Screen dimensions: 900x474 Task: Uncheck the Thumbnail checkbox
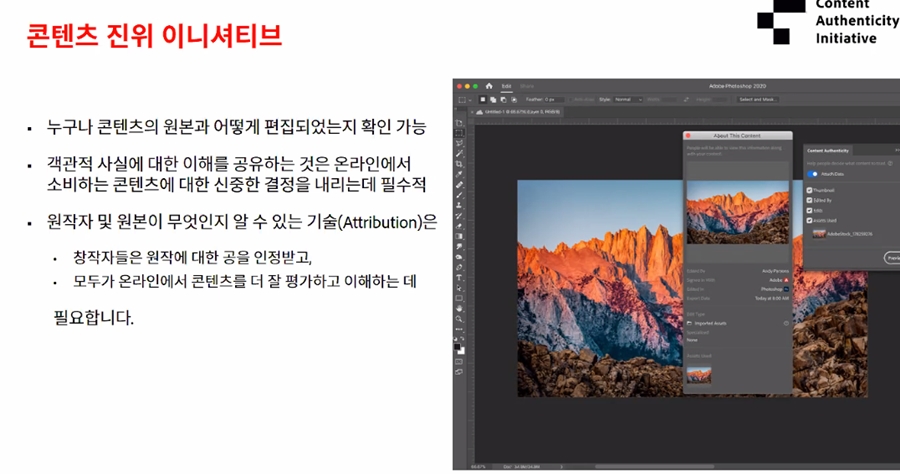point(809,190)
